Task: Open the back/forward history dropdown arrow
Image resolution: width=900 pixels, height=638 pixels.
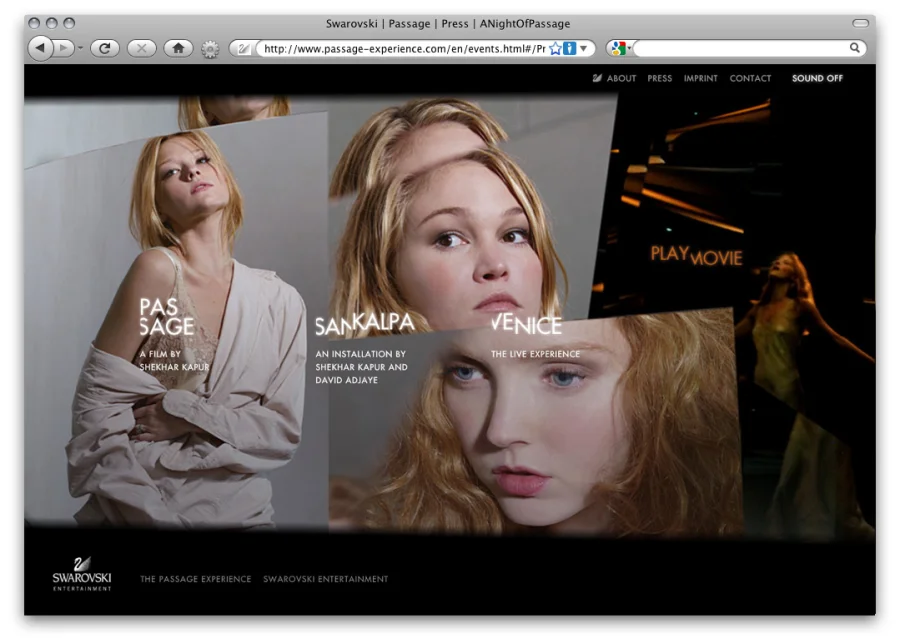Action: [x=81, y=48]
